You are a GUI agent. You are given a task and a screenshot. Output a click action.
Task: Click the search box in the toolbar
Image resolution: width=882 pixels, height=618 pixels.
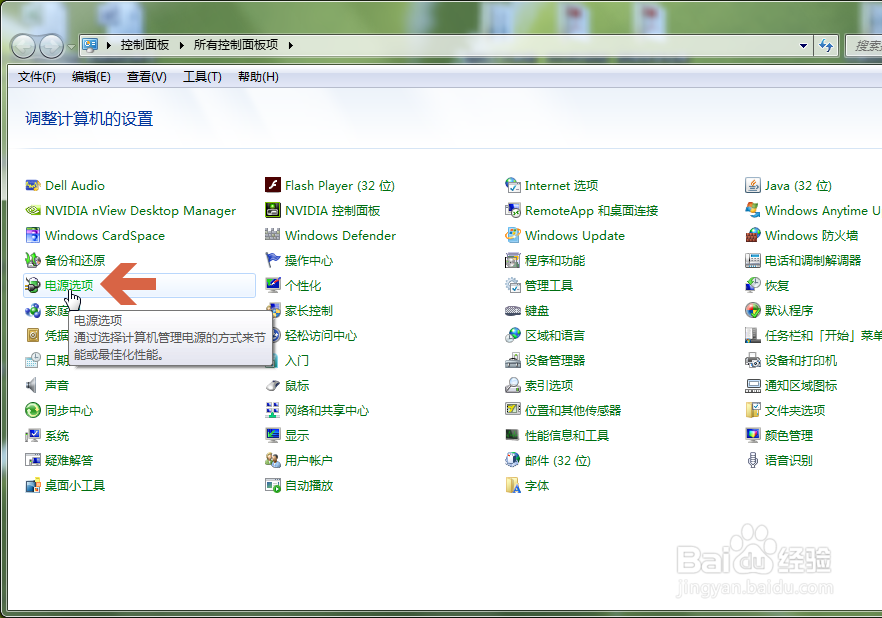pos(864,46)
